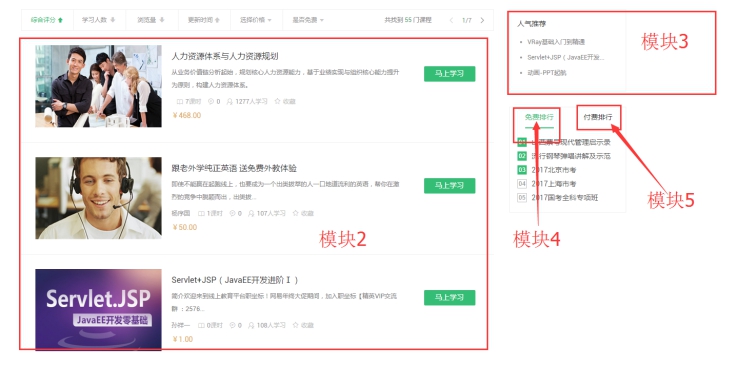Open recommended Servlet+JSP（JavaEE开发... link
This screenshot has height=365, width=738.
565,57
